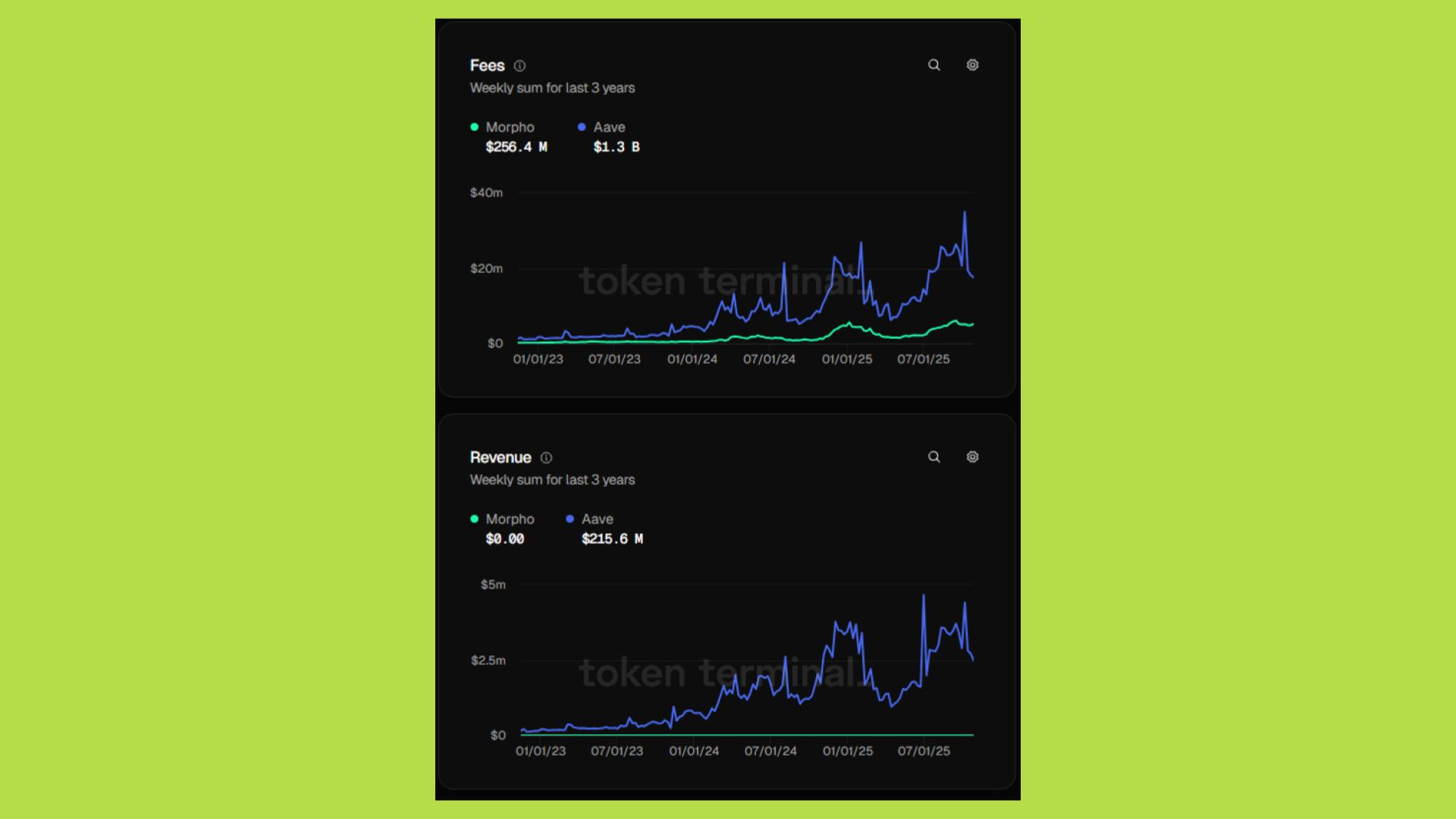Click the search magnifier icon on Fees chart

click(x=934, y=65)
